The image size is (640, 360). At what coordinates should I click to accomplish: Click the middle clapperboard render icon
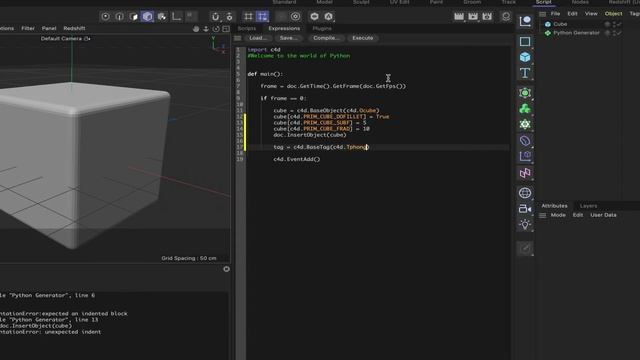coord(473,16)
